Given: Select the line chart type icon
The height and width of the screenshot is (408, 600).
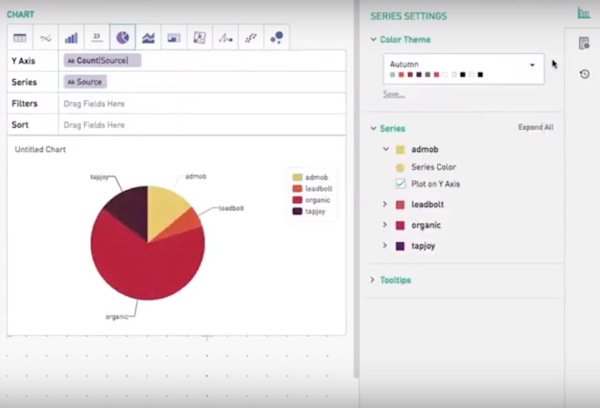Looking at the screenshot, I should click(x=45, y=38).
